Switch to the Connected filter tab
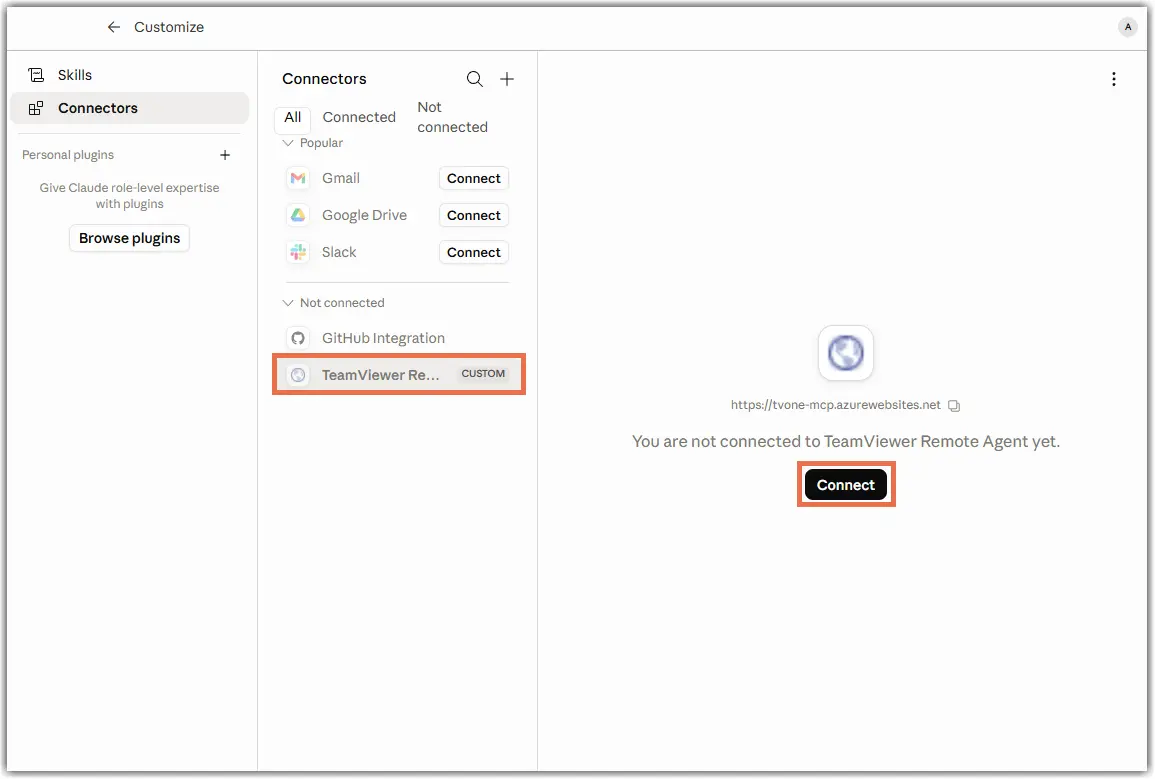The width and height of the screenshot is (1155, 779). 359,118
